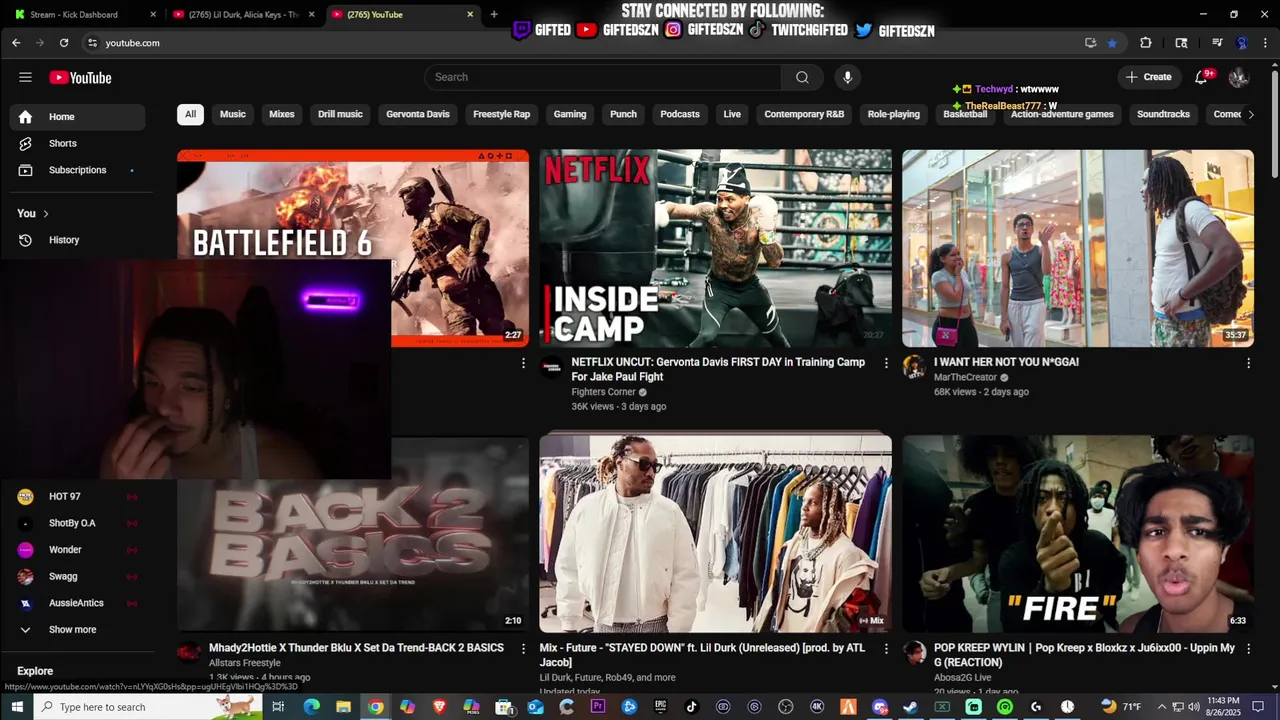Select the Drill music chip

click(340, 114)
